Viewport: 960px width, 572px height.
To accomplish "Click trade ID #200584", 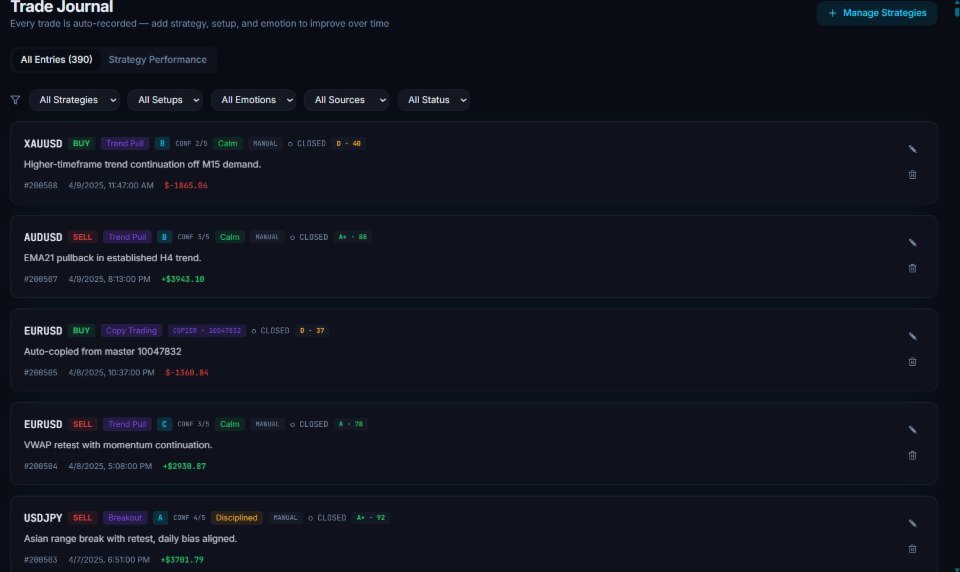I will click(x=40, y=466).
